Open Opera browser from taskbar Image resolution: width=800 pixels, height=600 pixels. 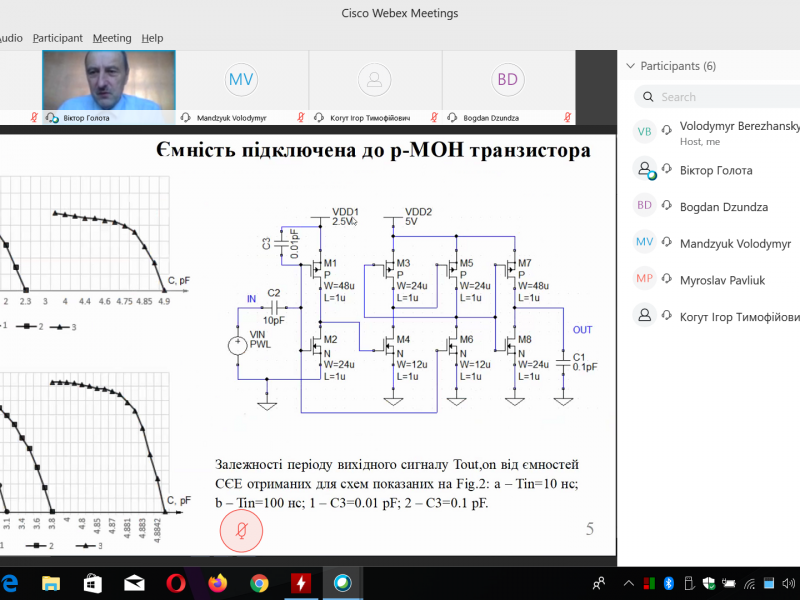[176, 583]
